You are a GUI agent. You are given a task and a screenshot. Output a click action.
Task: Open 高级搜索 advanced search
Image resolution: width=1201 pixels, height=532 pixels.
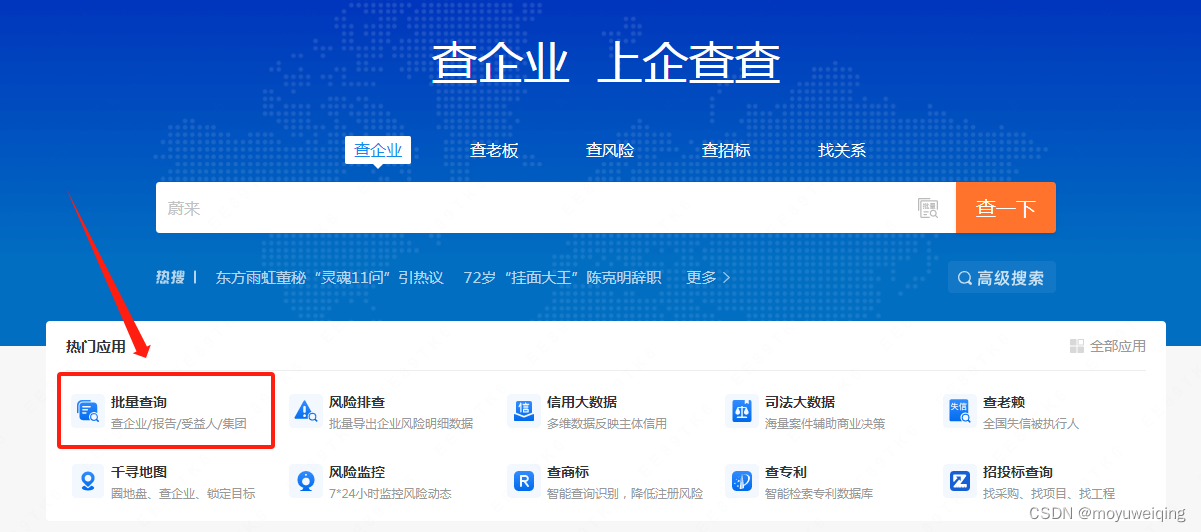pos(1002,278)
